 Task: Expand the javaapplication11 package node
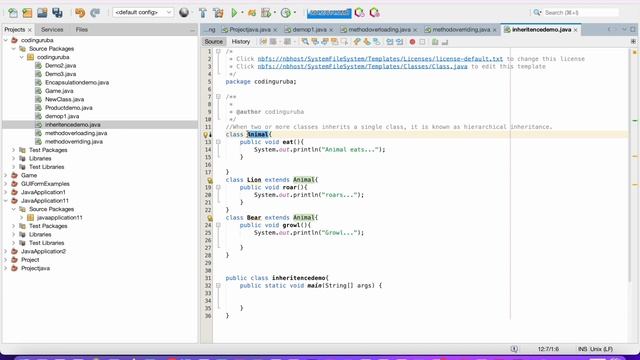click(x=22, y=218)
